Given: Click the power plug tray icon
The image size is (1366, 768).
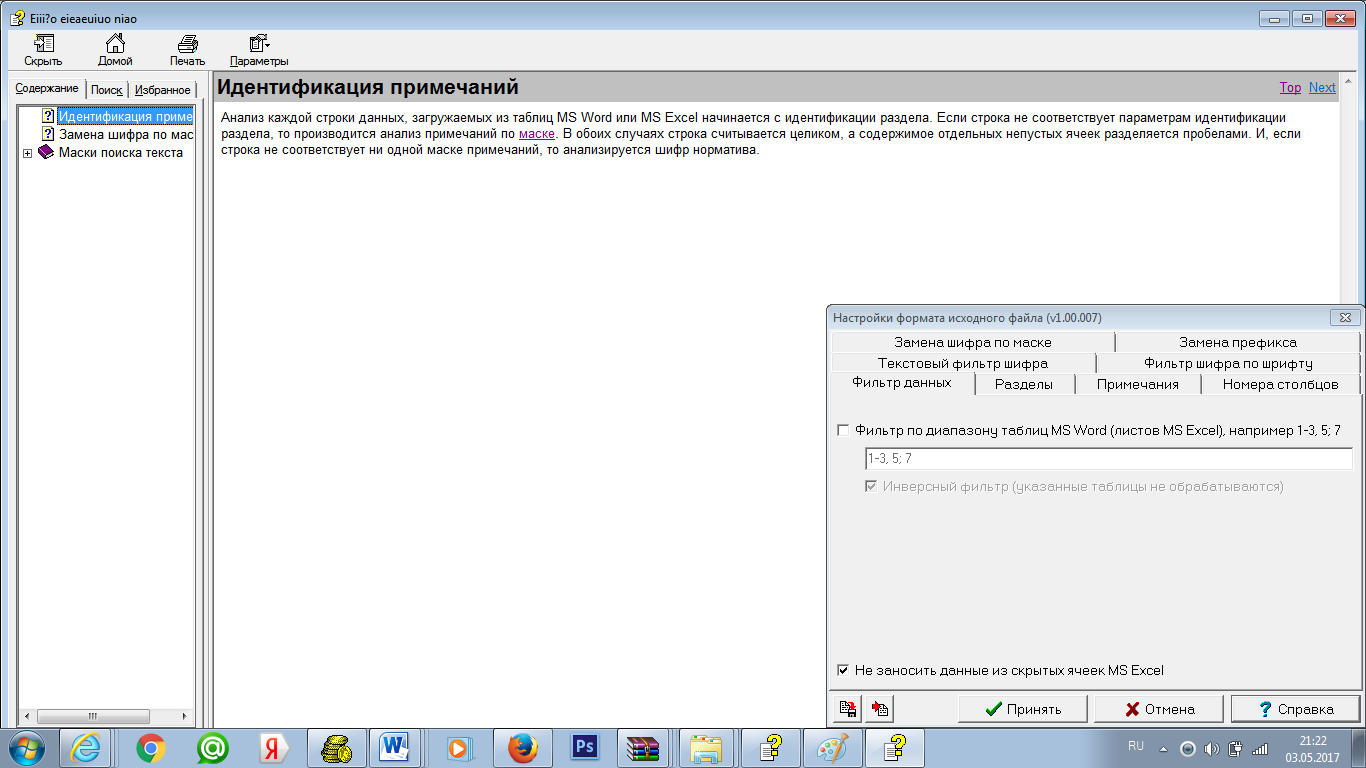Looking at the screenshot, I should point(1235,748).
